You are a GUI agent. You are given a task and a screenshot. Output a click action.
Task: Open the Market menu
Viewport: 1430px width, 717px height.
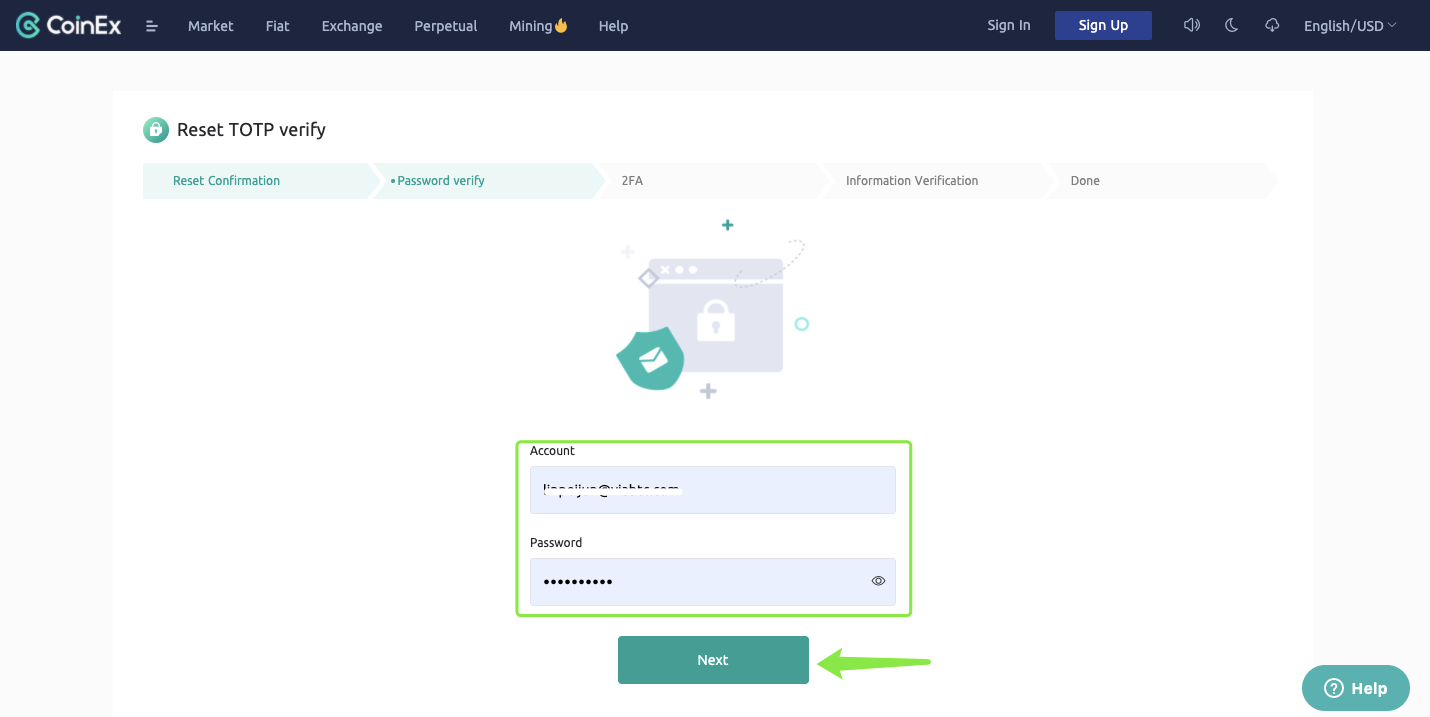210,26
